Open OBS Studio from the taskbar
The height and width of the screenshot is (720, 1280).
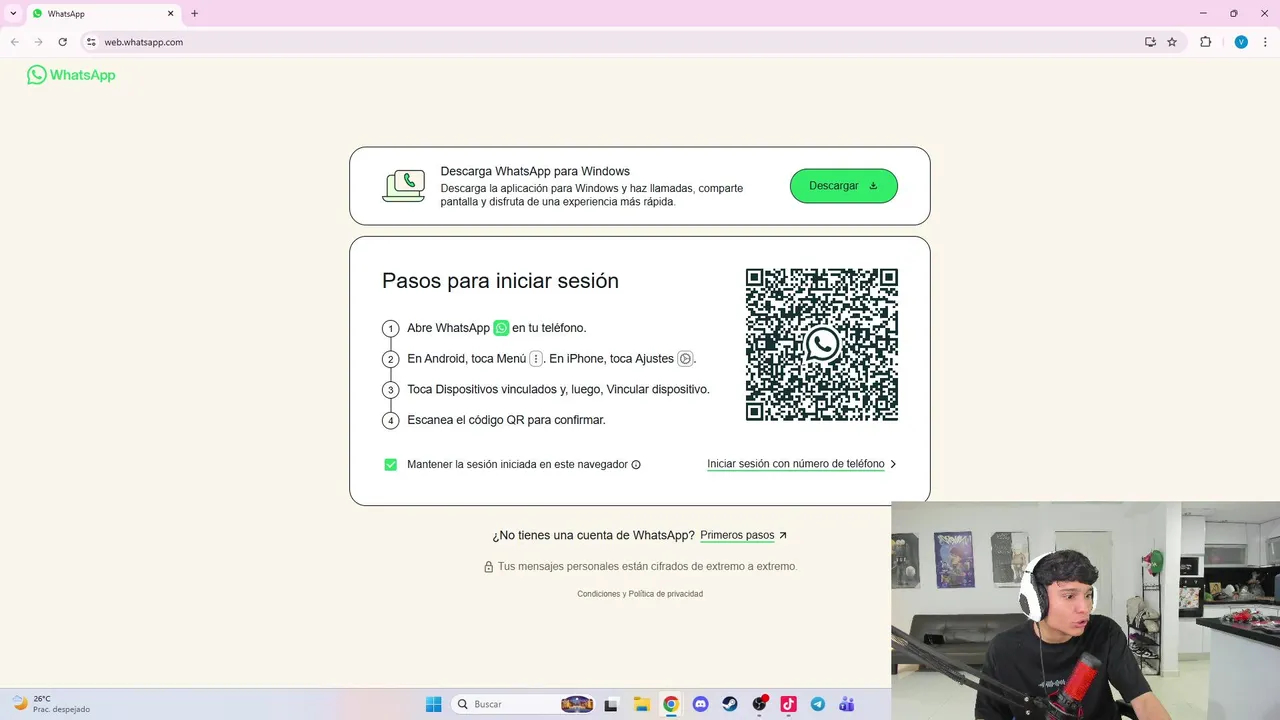coord(759,704)
